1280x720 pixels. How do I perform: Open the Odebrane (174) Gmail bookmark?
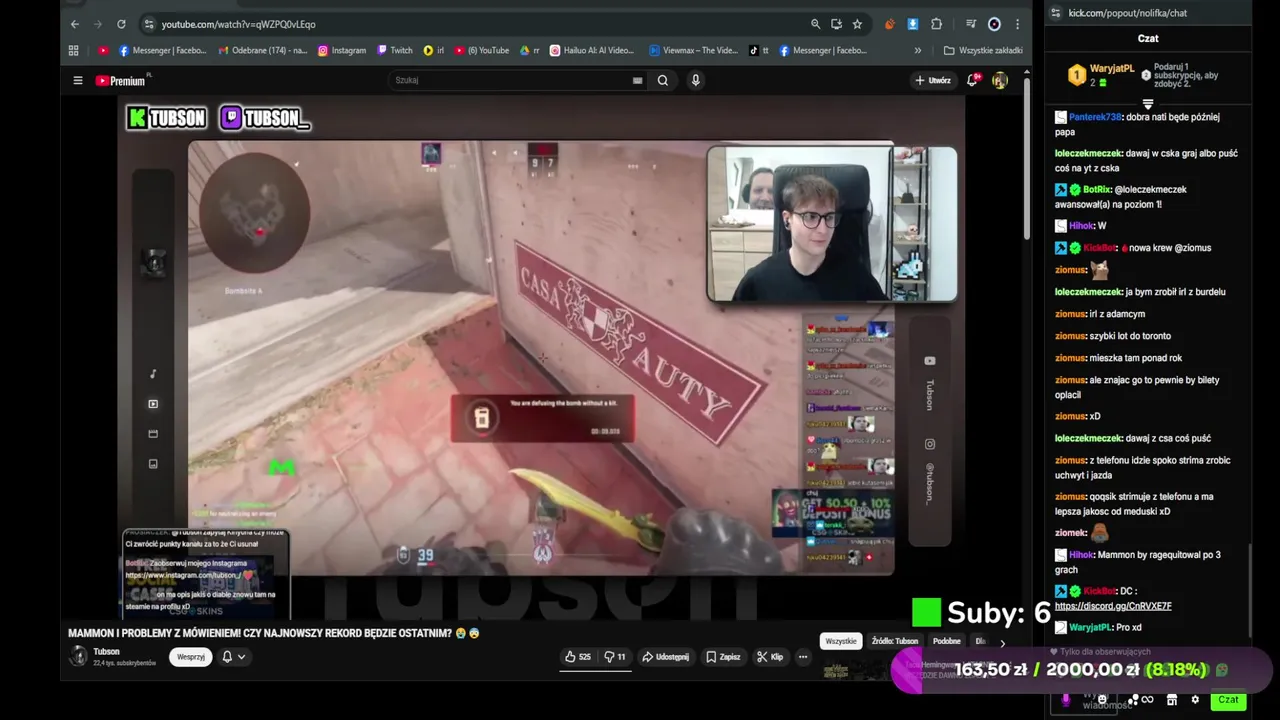point(263,50)
